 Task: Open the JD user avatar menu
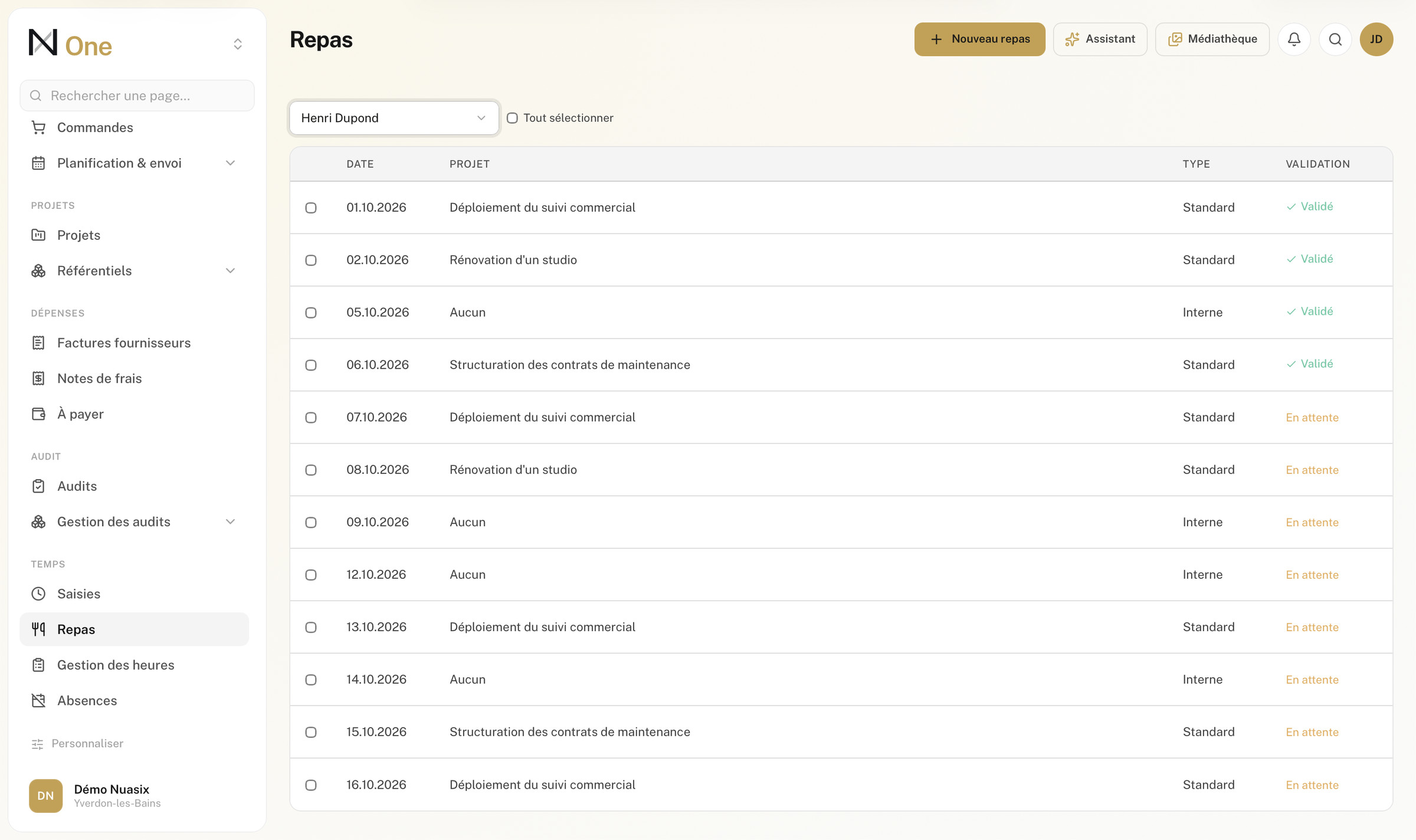point(1376,39)
